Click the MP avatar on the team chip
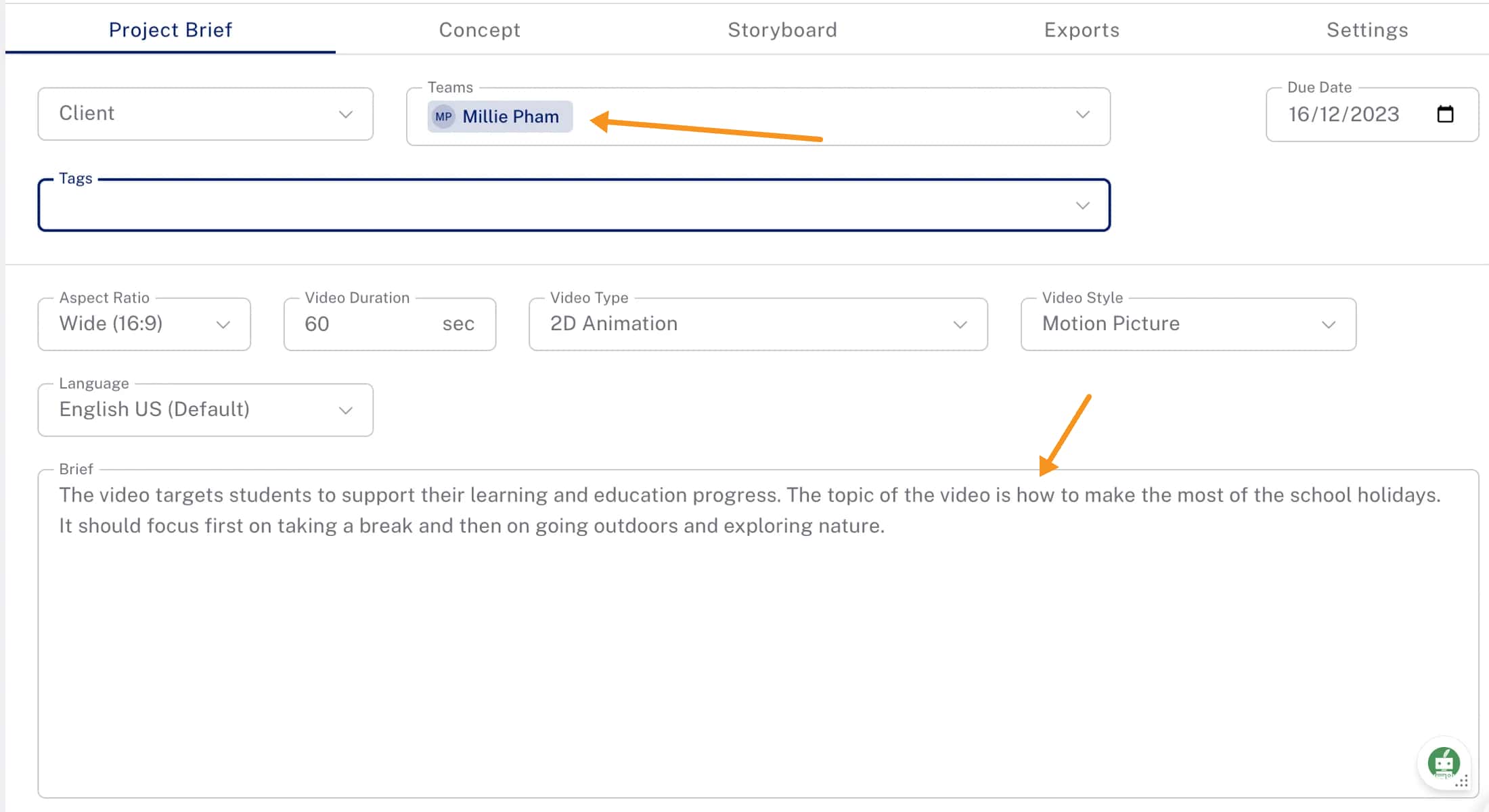Viewport: 1489px width, 812px height. 443,116
